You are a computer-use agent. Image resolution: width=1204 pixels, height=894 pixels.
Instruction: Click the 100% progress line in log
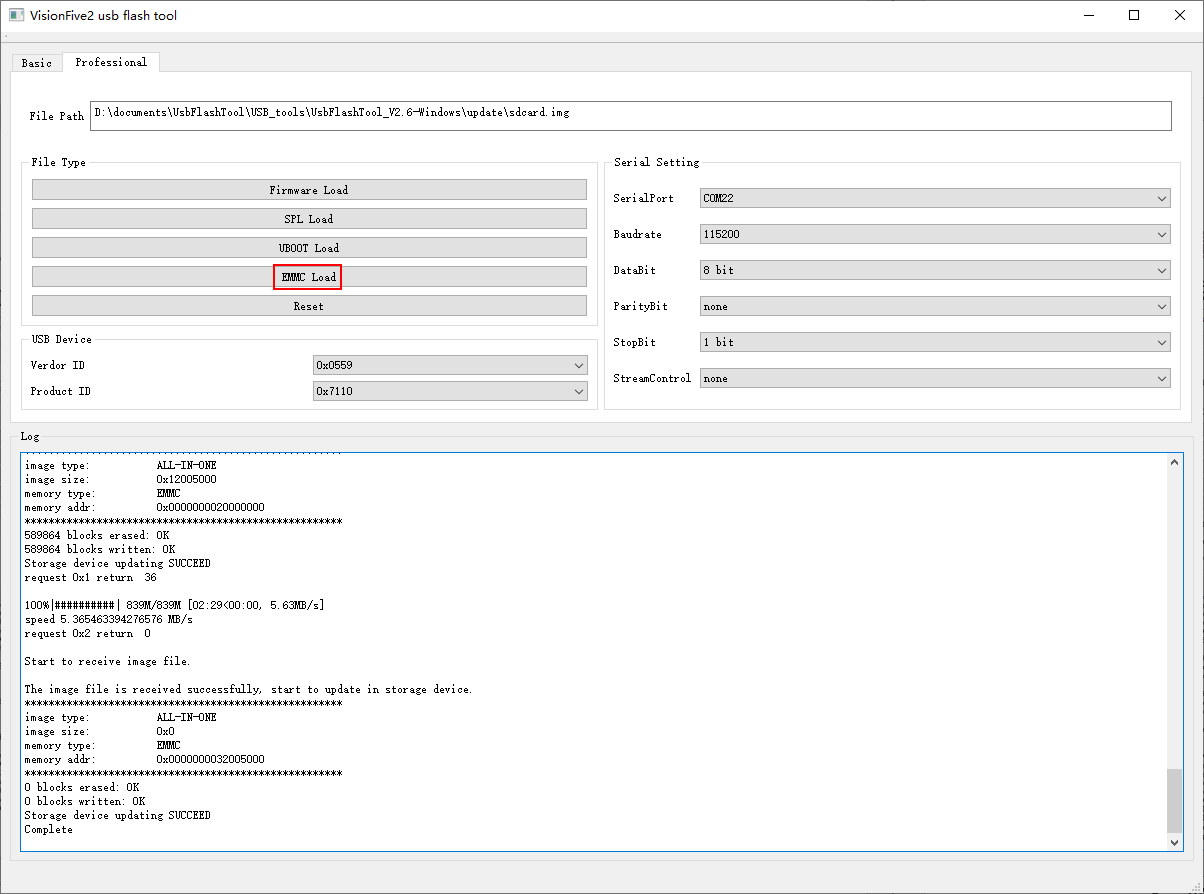[x=174, y=605]
